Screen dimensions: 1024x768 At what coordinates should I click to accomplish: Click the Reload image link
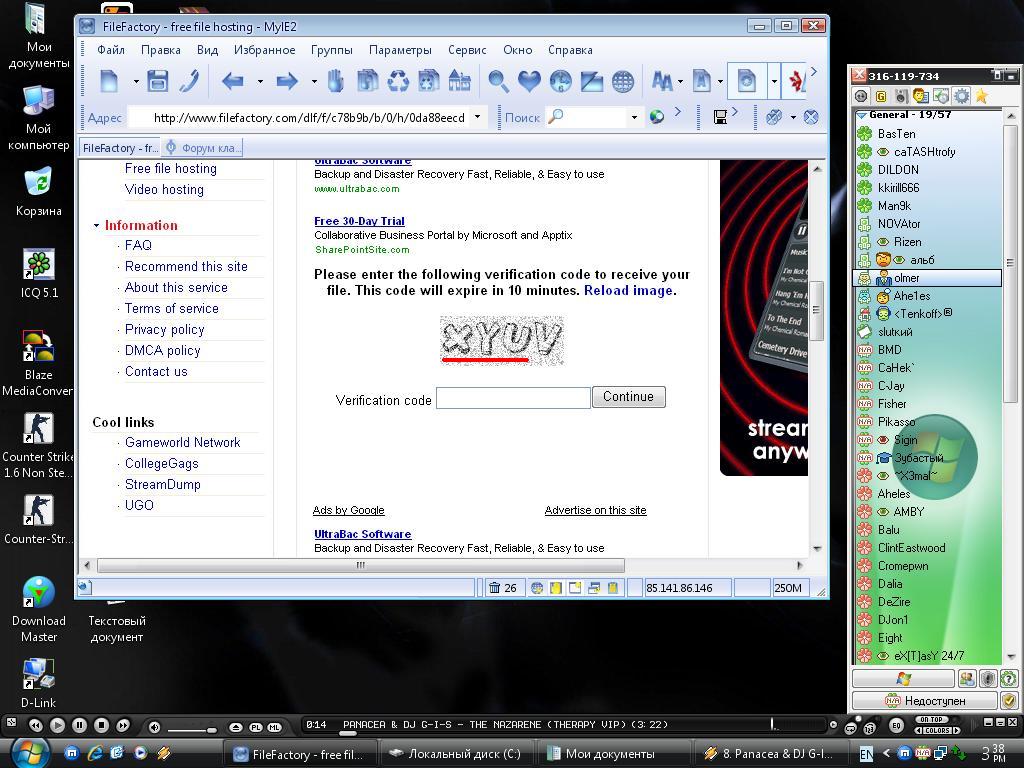click(x=628, y=290)
